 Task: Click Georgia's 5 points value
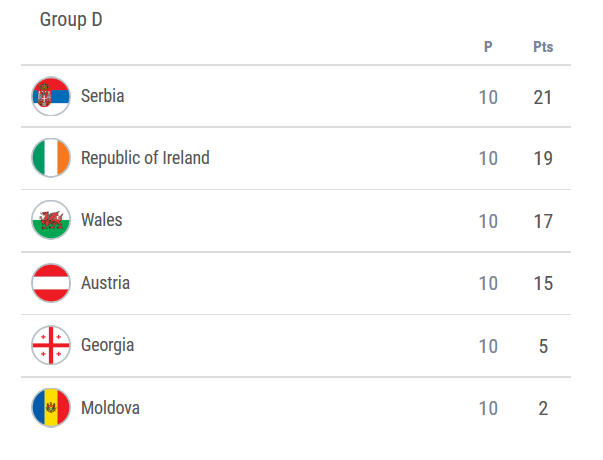(x=543, y=346)
